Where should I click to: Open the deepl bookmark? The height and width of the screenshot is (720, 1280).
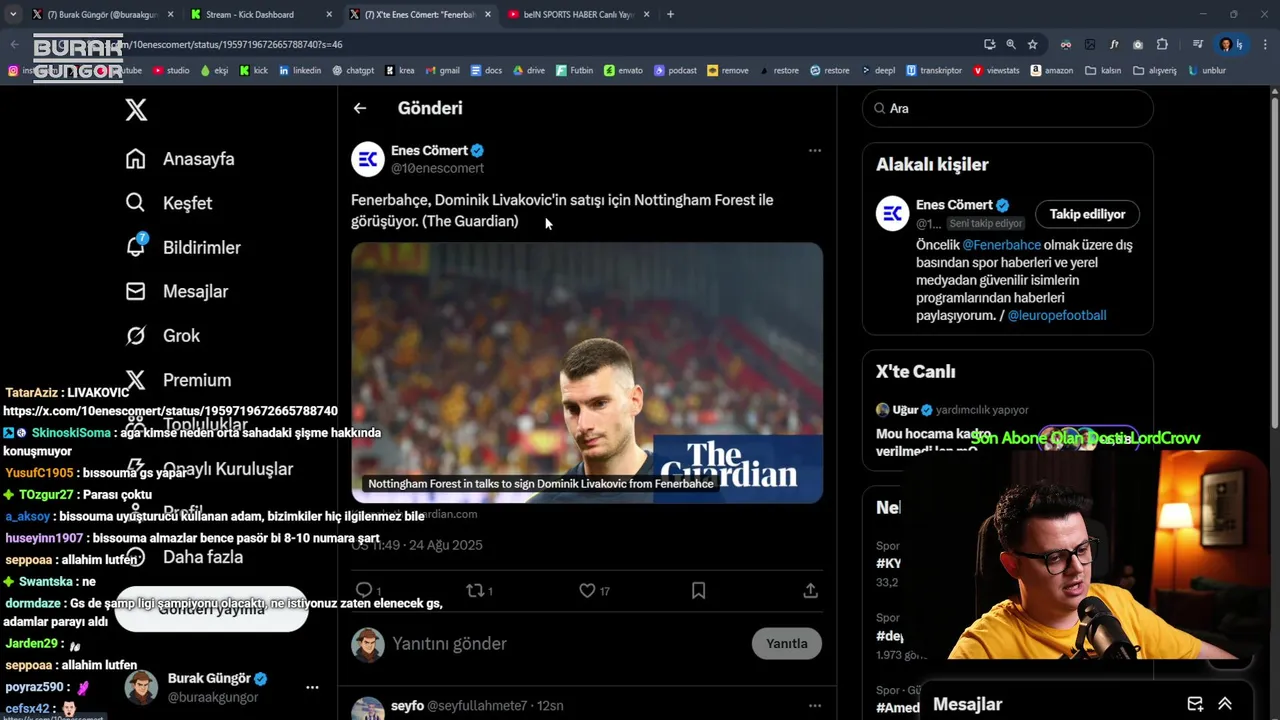tap(877, 71)
